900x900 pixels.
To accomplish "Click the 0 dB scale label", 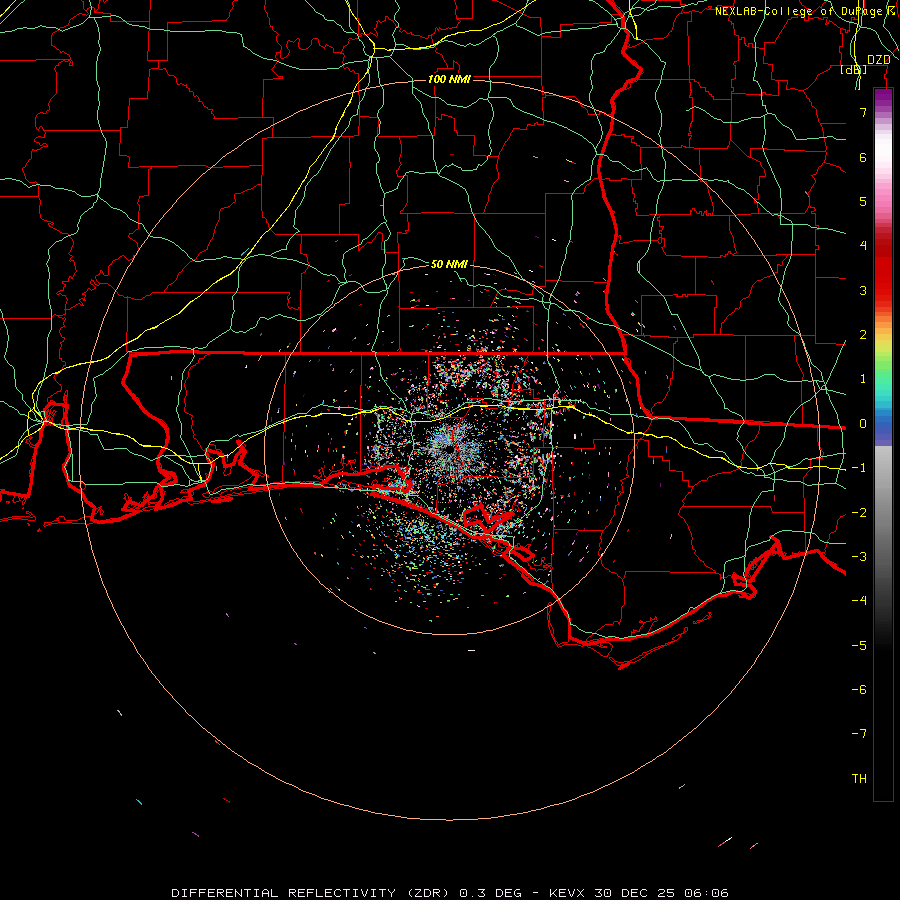I will [863, 424].
